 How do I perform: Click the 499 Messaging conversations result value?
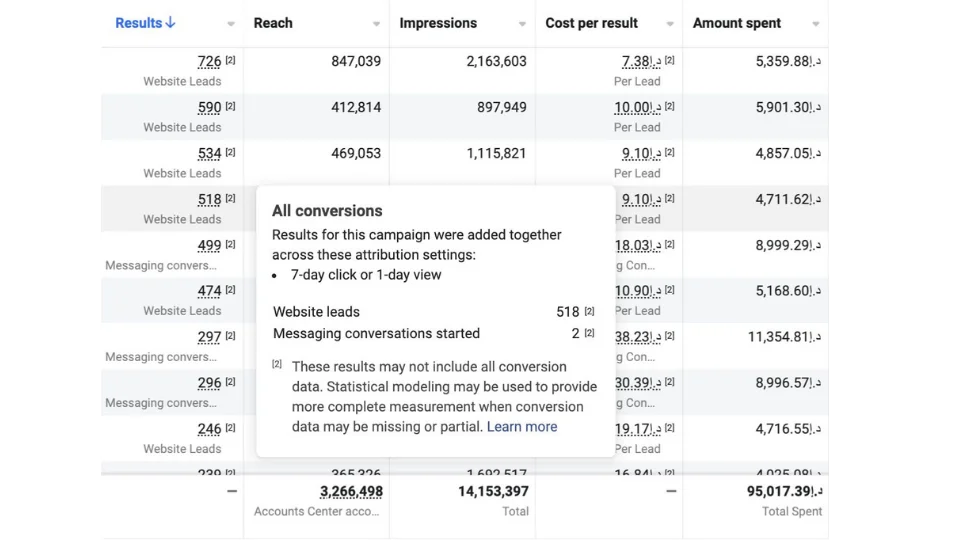(209, 246)
